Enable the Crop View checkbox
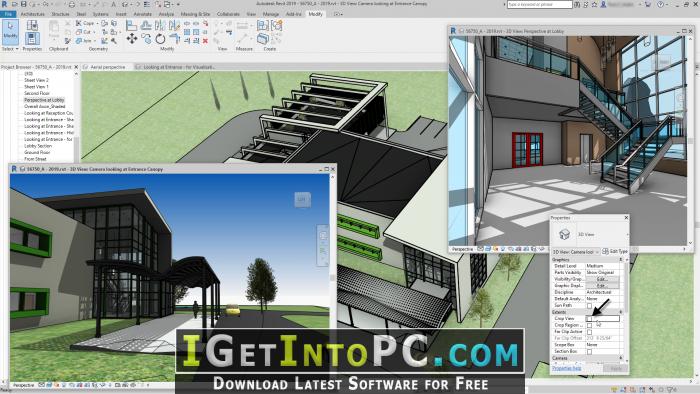This screenshot has height=394, width=700. (589, 319)
